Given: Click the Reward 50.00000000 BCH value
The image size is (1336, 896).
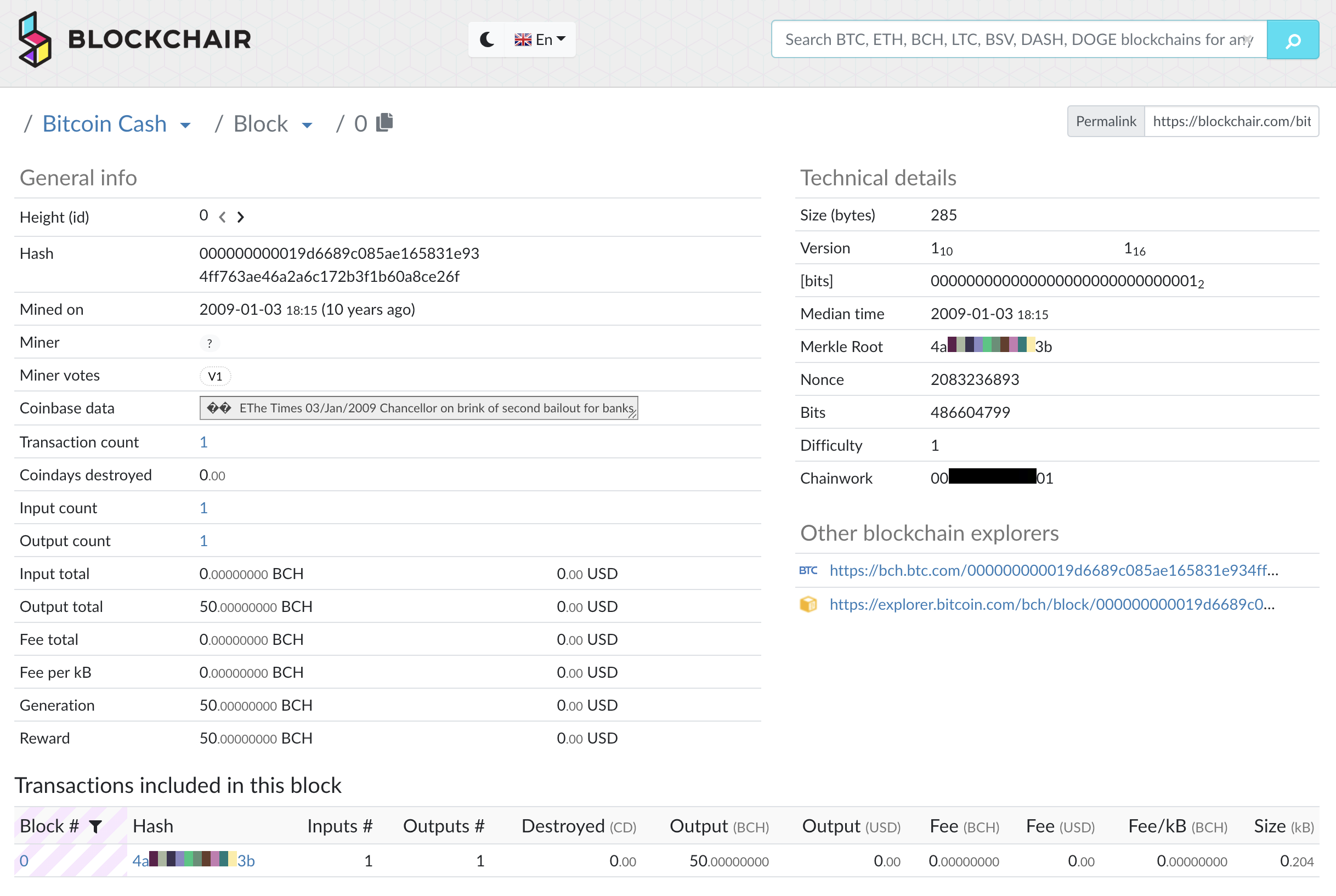Looking at the screenshot, I should click(x=256, y=738).
